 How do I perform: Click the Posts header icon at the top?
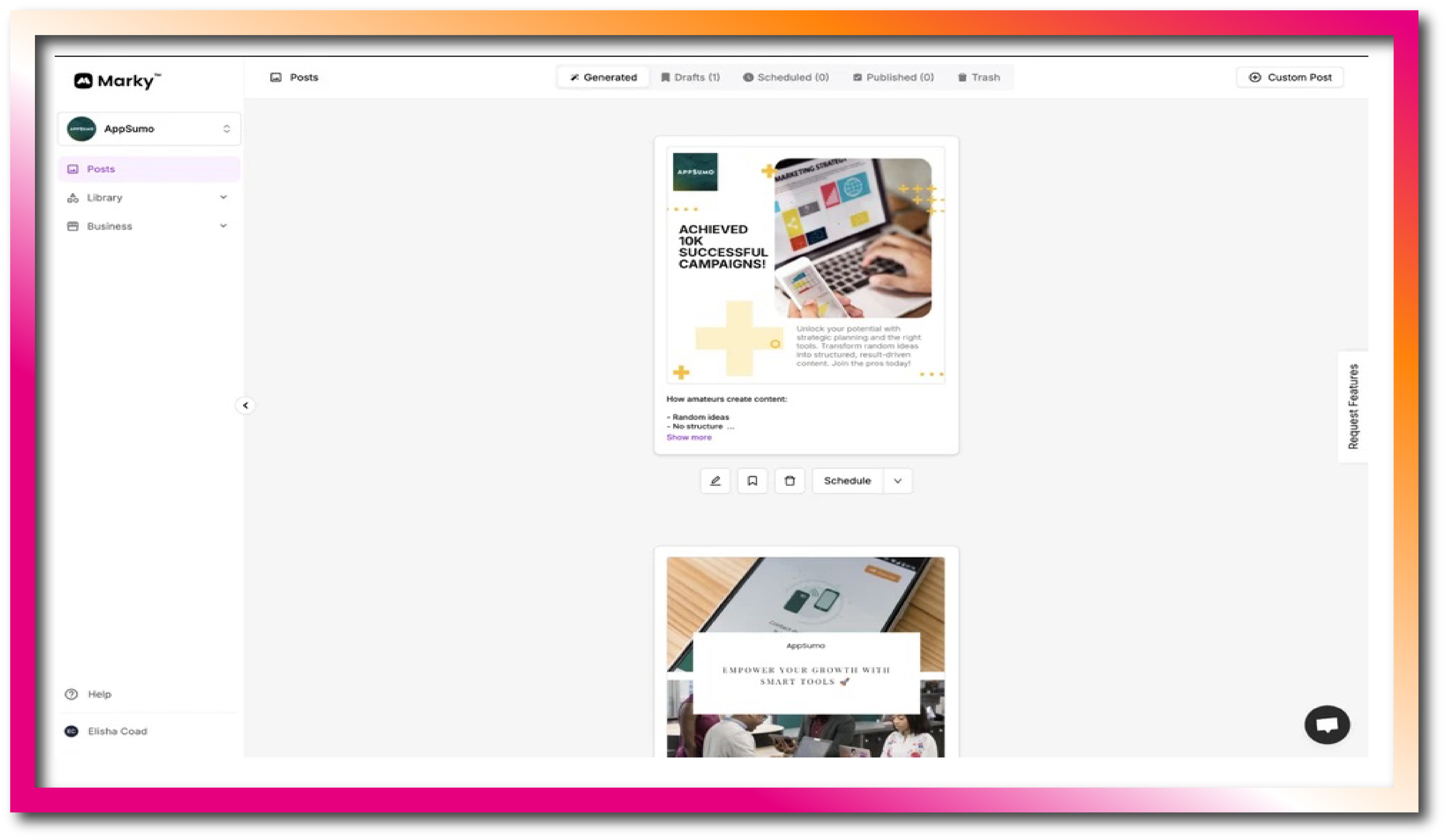[x=276, y=77]
